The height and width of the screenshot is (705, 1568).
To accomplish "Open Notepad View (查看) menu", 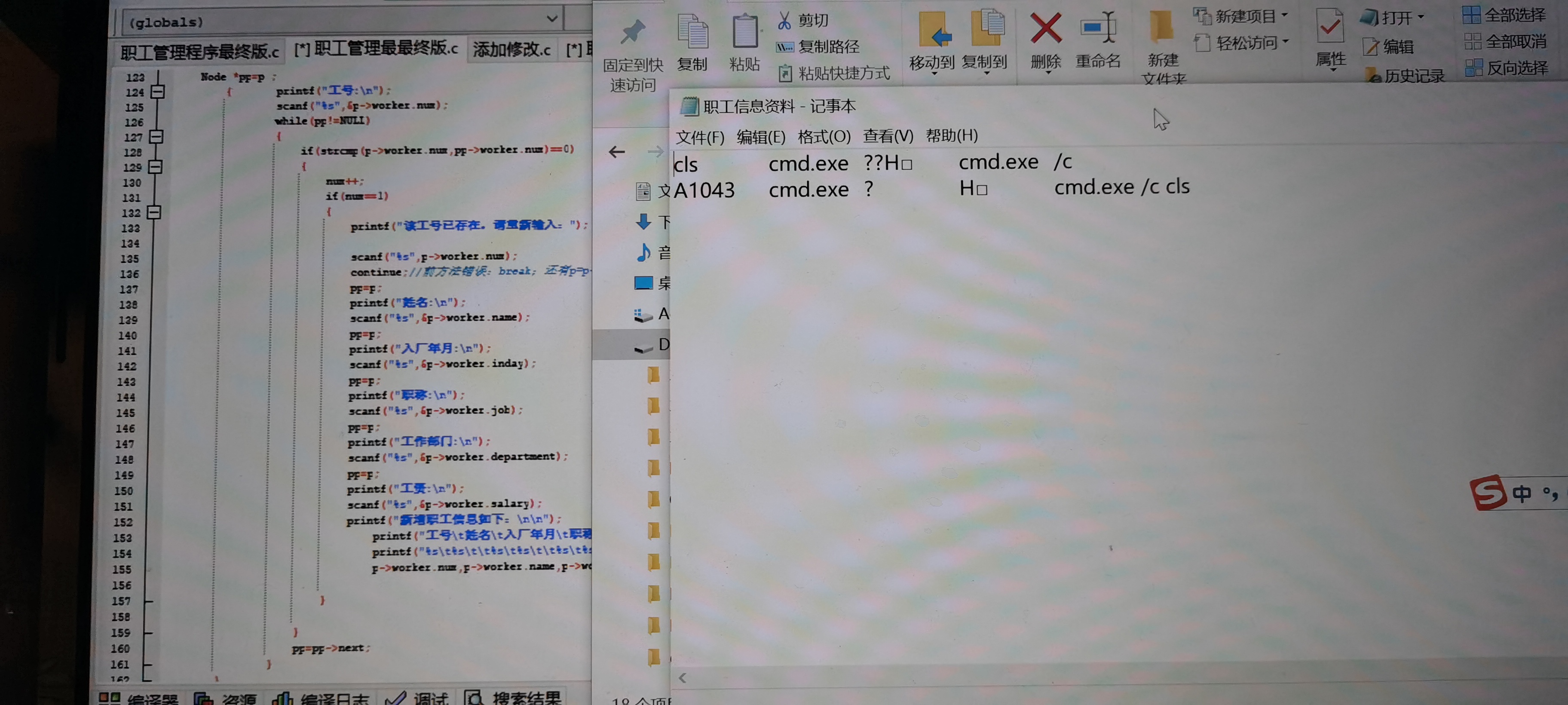I will point(888,136).
